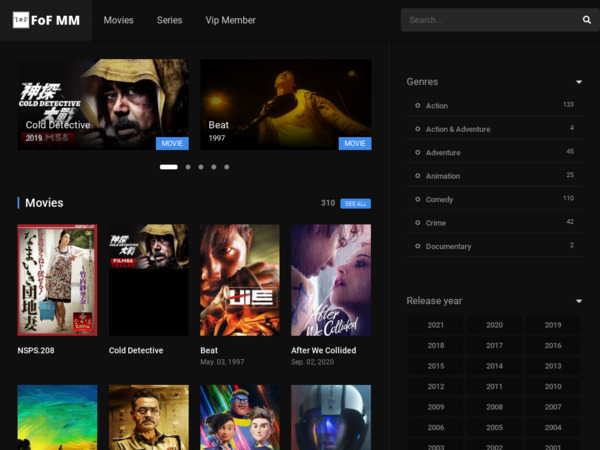Filter by release year 2014
Image resolution: width=600 pixels, height=450 pixels.
[x=494, y=366]
